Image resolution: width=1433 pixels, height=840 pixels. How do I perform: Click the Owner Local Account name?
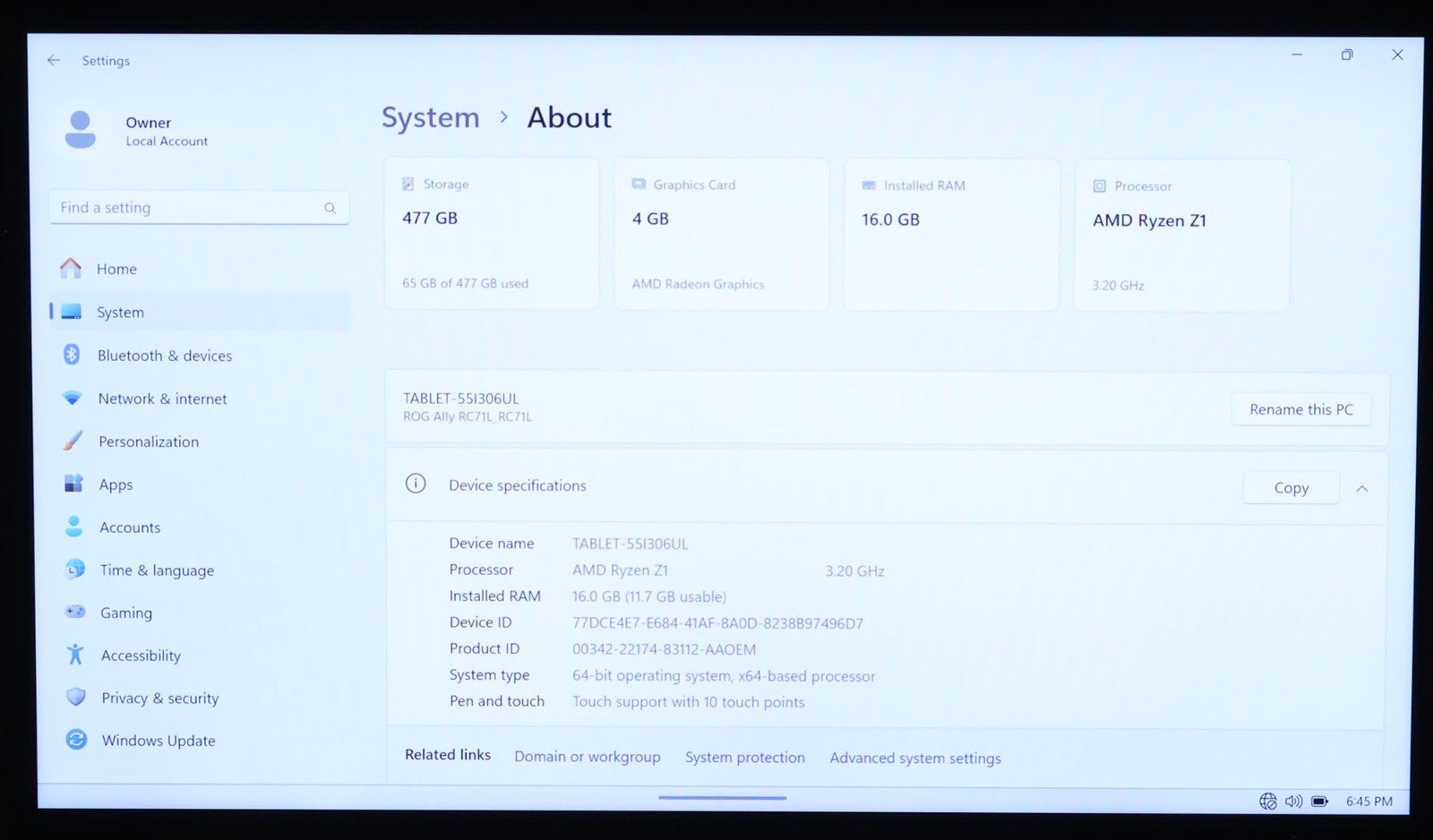167,131
